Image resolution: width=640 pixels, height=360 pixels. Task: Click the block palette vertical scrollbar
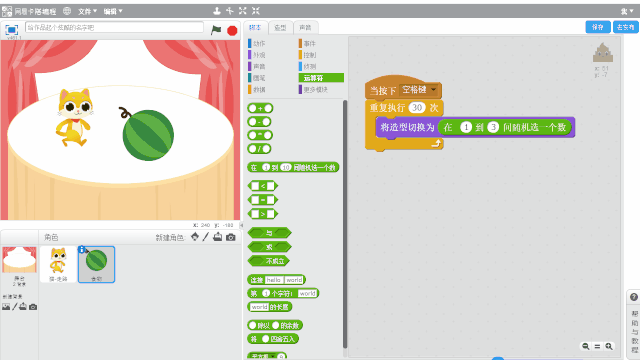click(345, 224)
